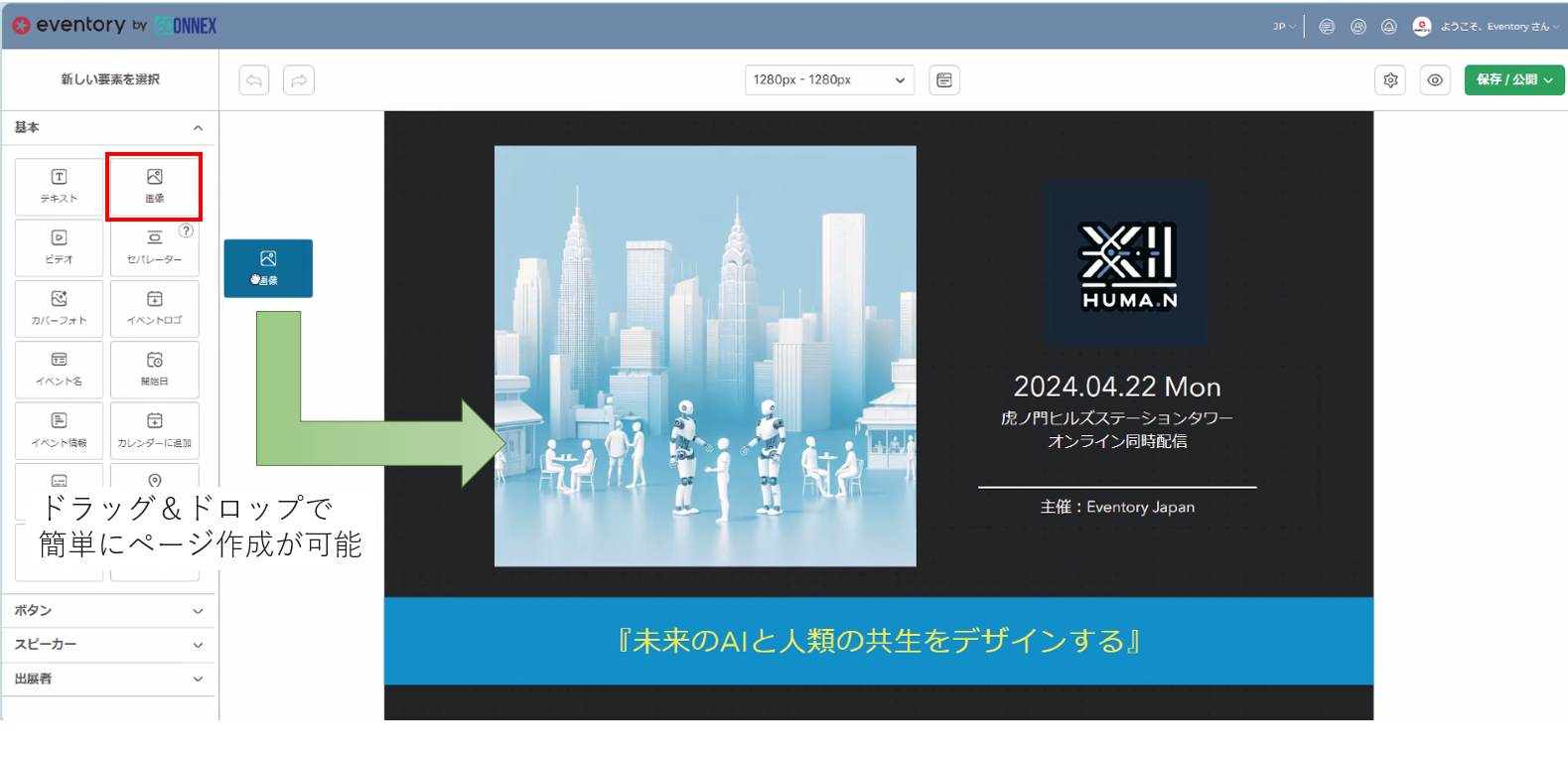This screenshot has height=766, width=1568.
Task: Collapse the 基本 section
Action: 109,127
